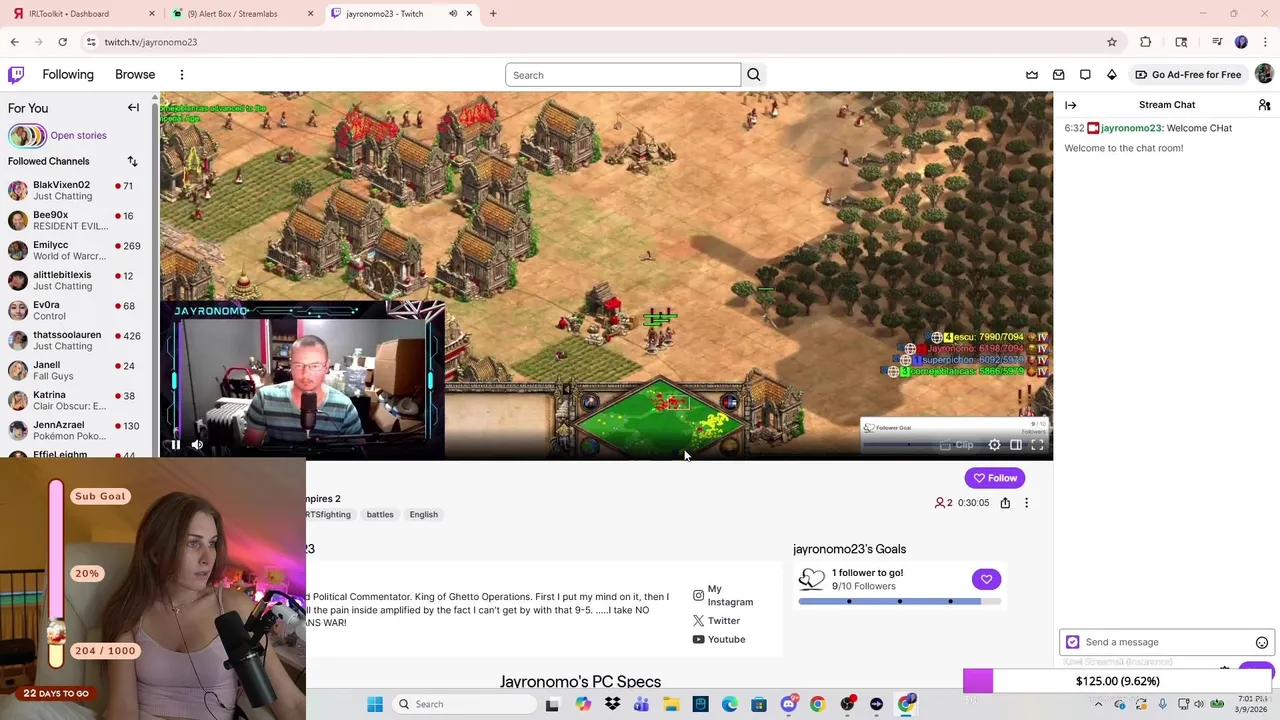1280x720 pixels.
Task: Click the Go Ad-Free for Free button
Action: coord(1188,75)
